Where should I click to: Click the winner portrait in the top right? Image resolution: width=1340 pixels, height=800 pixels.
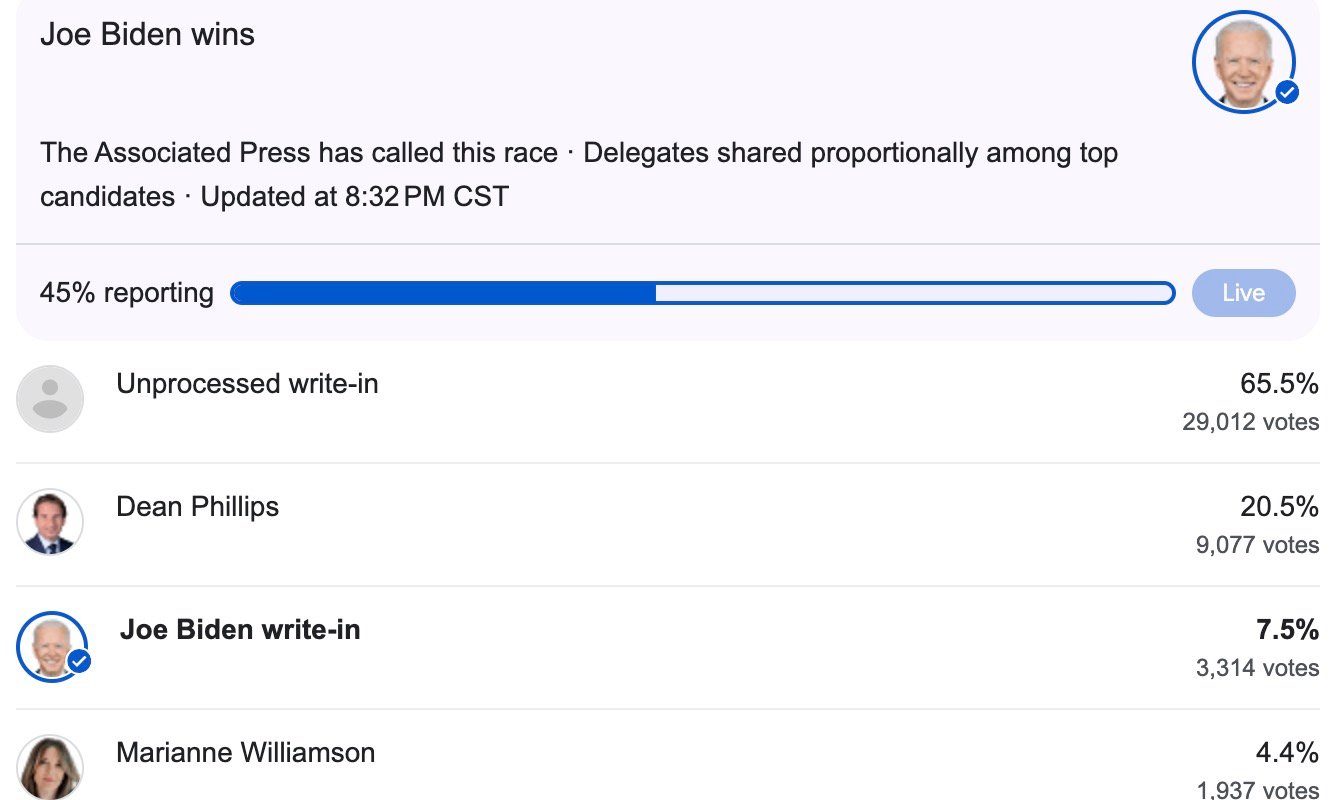(x=1243, y=62)
